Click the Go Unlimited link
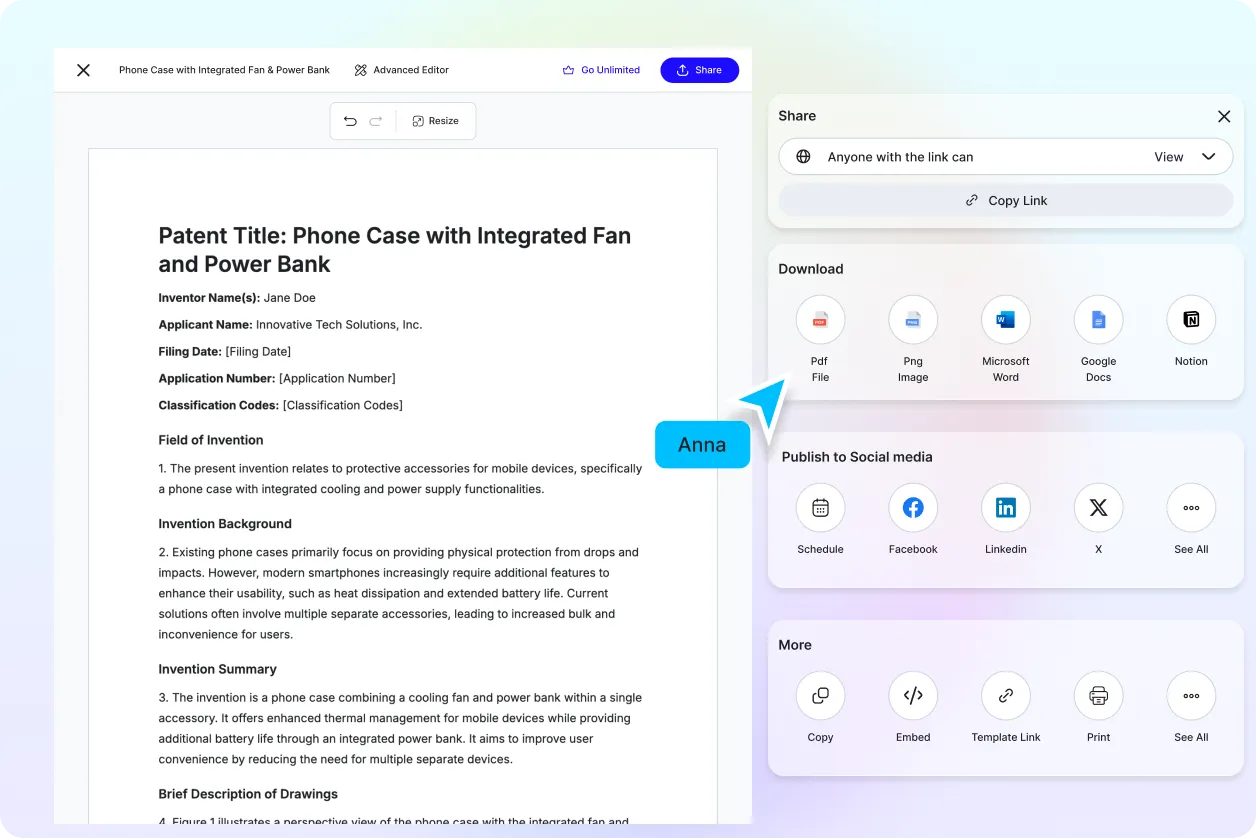The height and width of the screenshot is (838, 1256). point(601,70)
